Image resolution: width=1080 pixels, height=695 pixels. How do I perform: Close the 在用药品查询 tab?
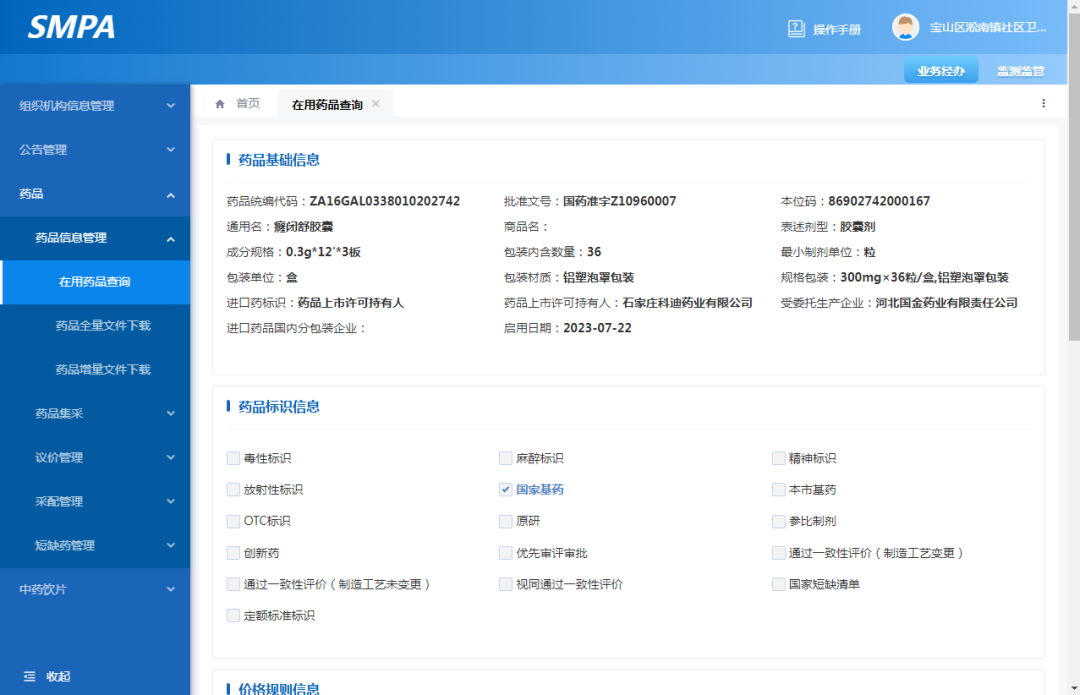[x=375, y=102]
